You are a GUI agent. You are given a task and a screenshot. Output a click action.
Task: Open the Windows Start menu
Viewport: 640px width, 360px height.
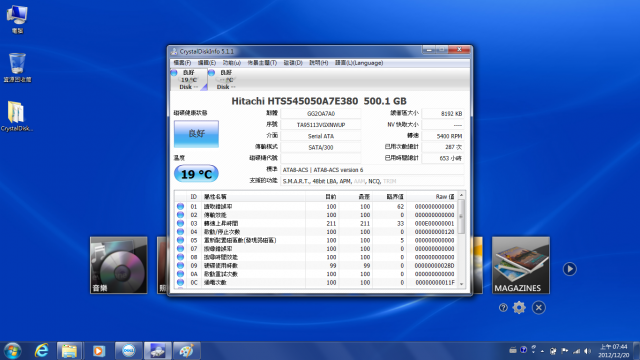(x=12, y=351)
